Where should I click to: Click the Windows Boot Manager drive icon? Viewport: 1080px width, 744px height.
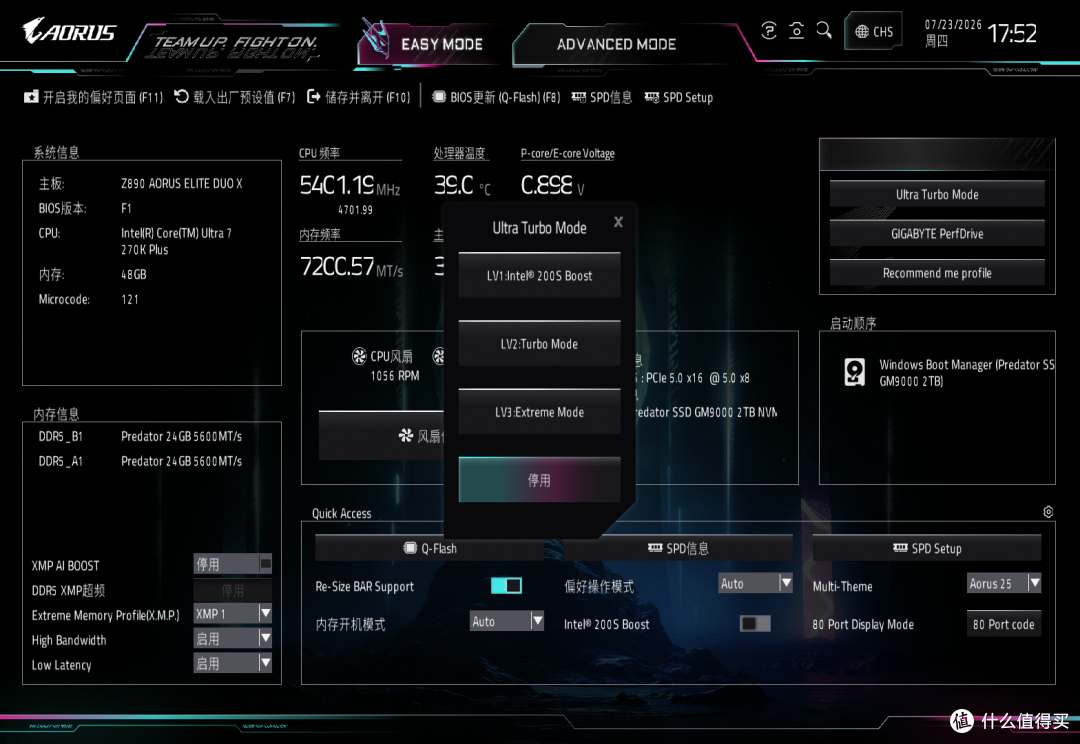point(855,372)
